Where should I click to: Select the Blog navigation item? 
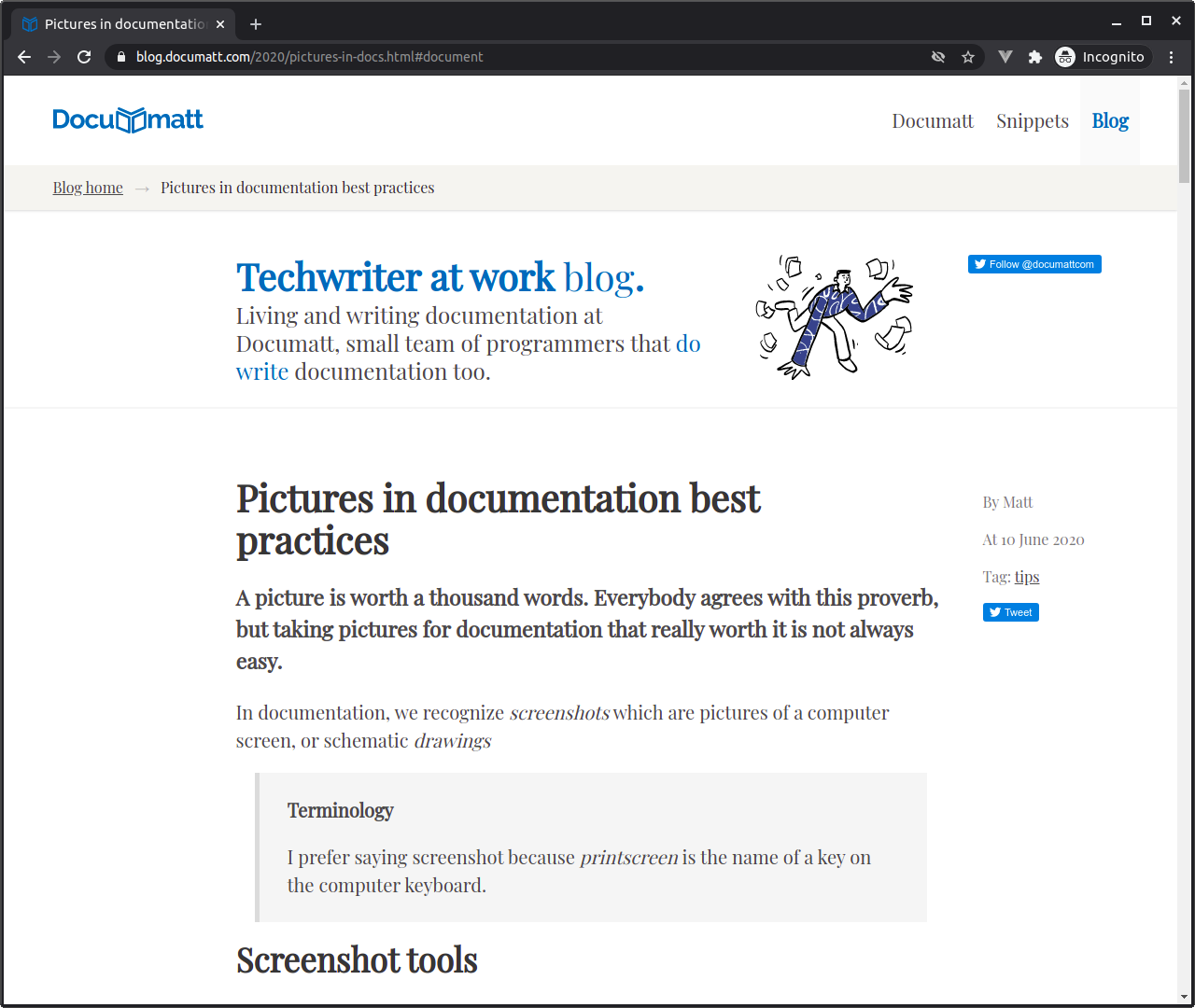click(1110, 121)
